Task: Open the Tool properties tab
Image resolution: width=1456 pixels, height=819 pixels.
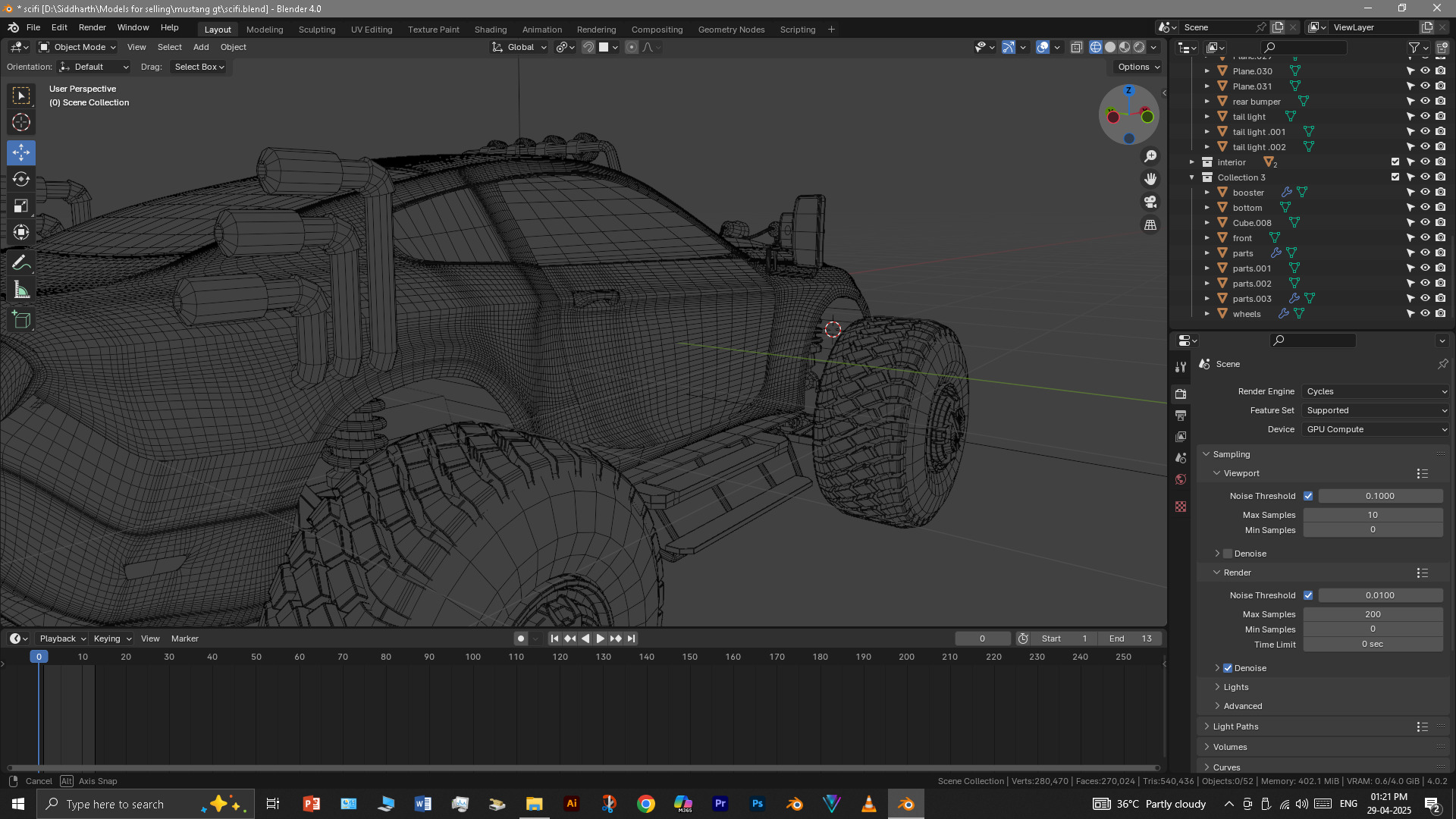Action: [1181, 367]
